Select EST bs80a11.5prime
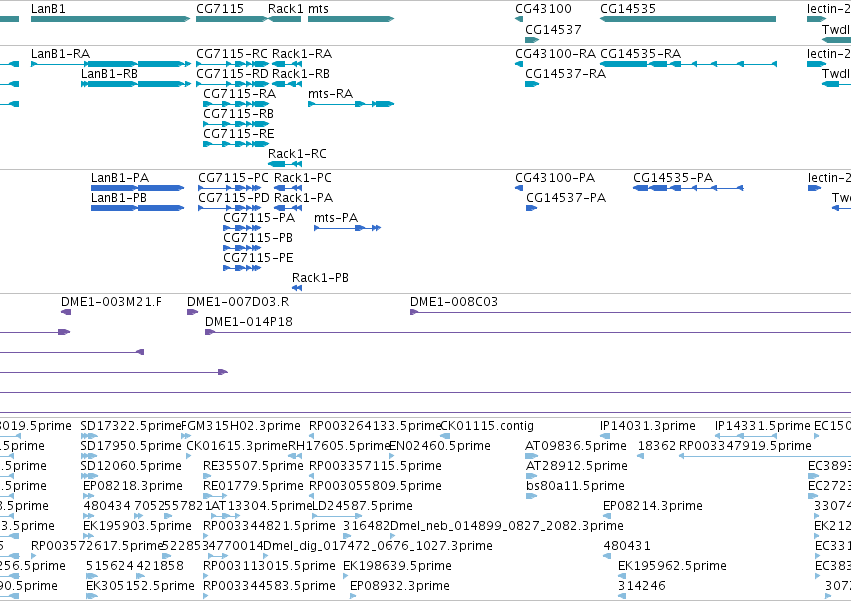Screen dimensions: 851x601 coord(531,496)
